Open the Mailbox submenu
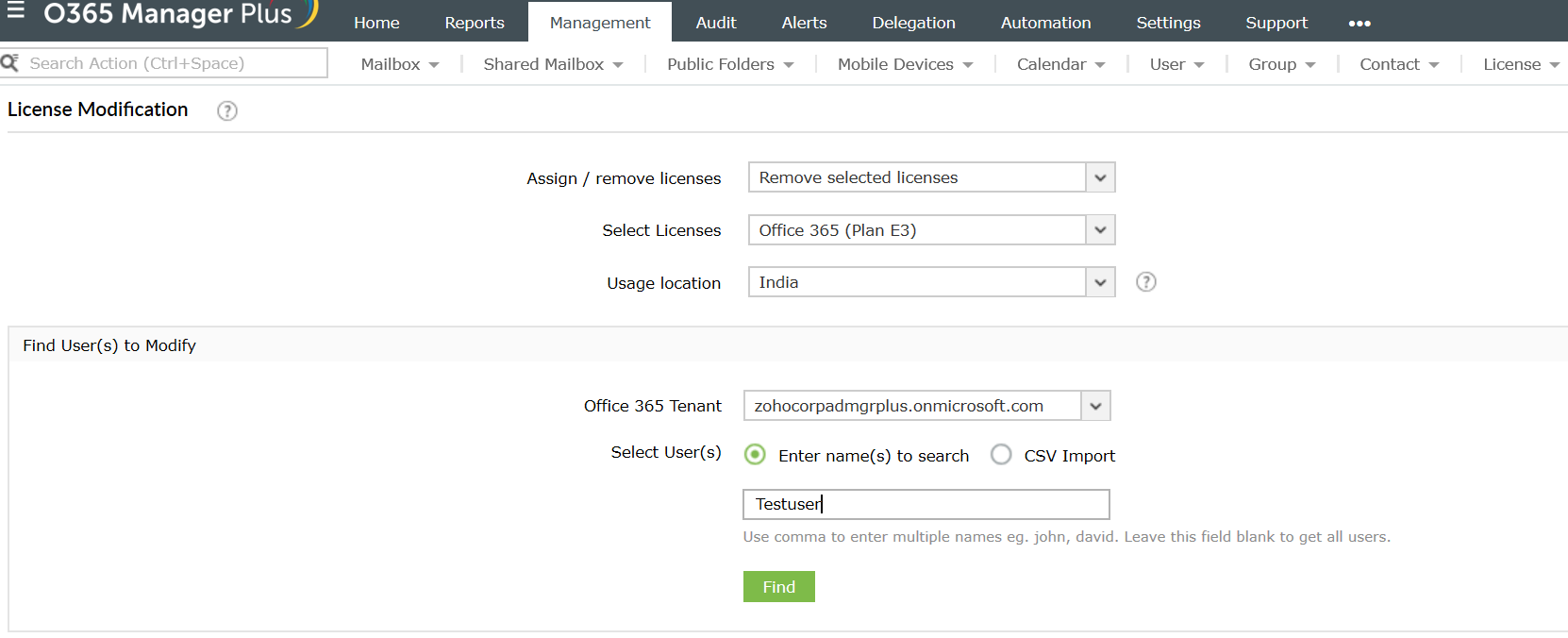1568x638 pixels. click(400, 64)
